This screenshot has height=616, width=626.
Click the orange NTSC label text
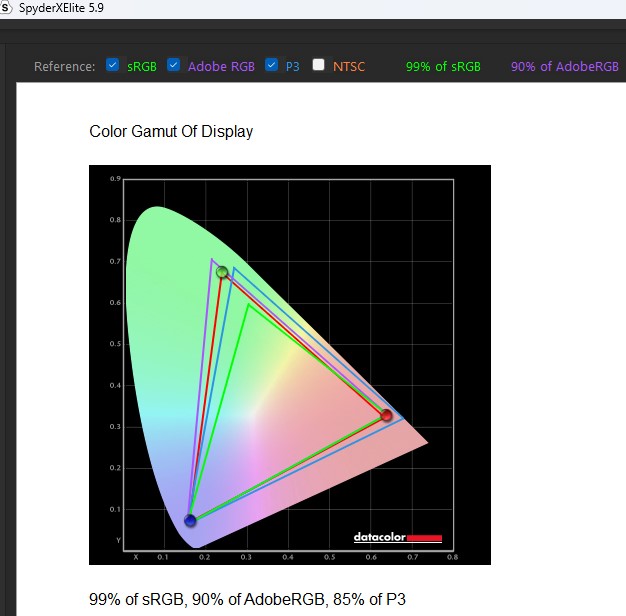349,67
